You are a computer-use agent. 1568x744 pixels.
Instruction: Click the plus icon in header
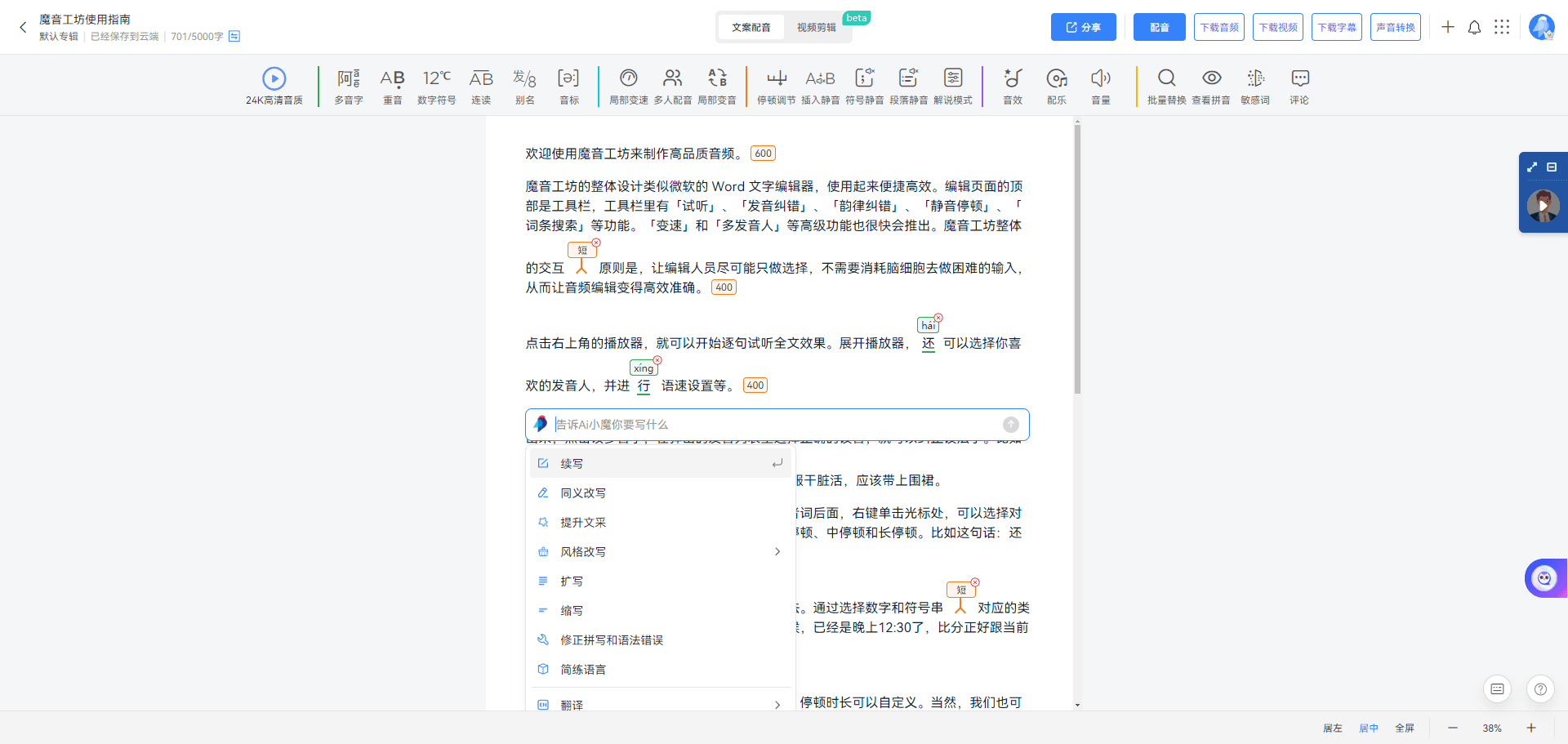click(x=1448, y=27)
